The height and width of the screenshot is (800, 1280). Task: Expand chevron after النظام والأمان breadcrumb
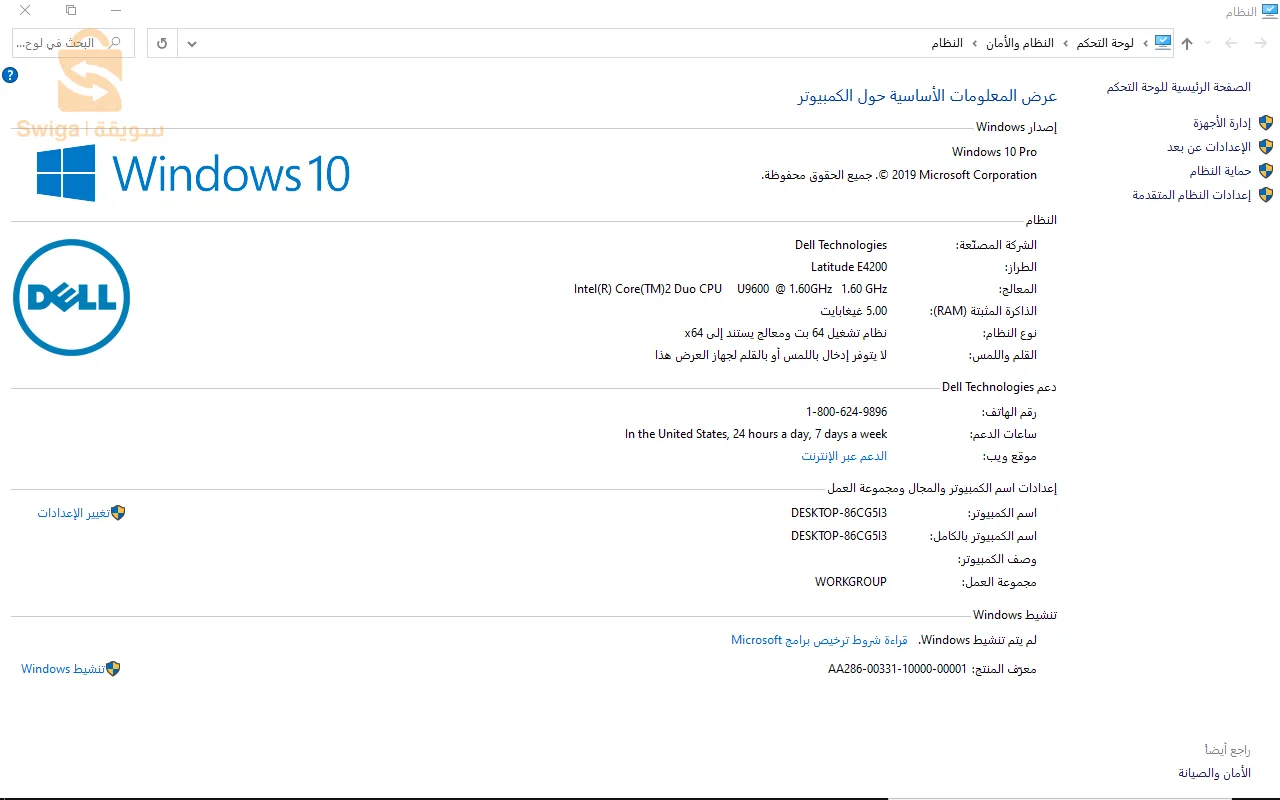click(x=975, y=43)
